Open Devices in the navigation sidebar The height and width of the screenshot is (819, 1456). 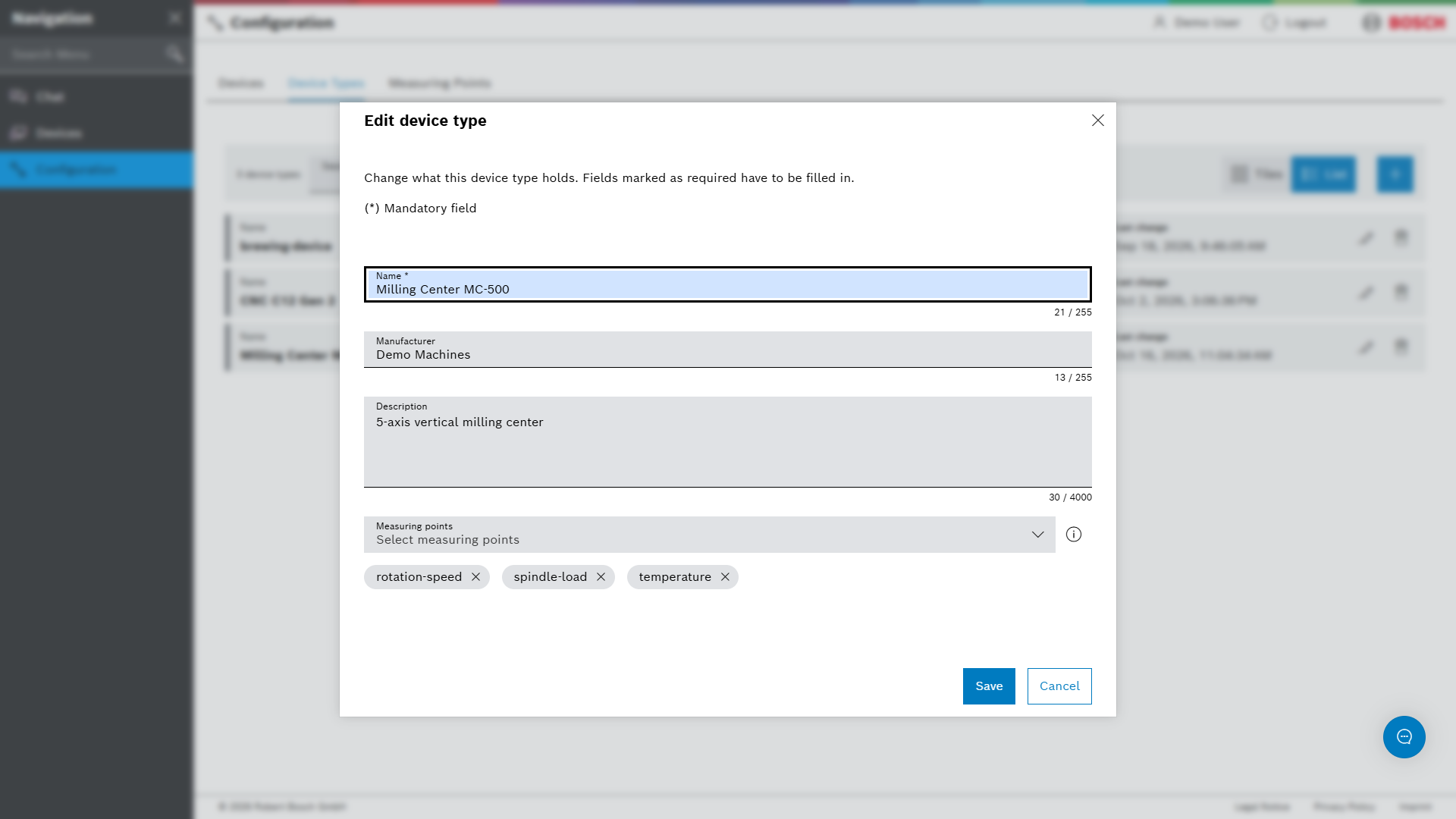96,133
